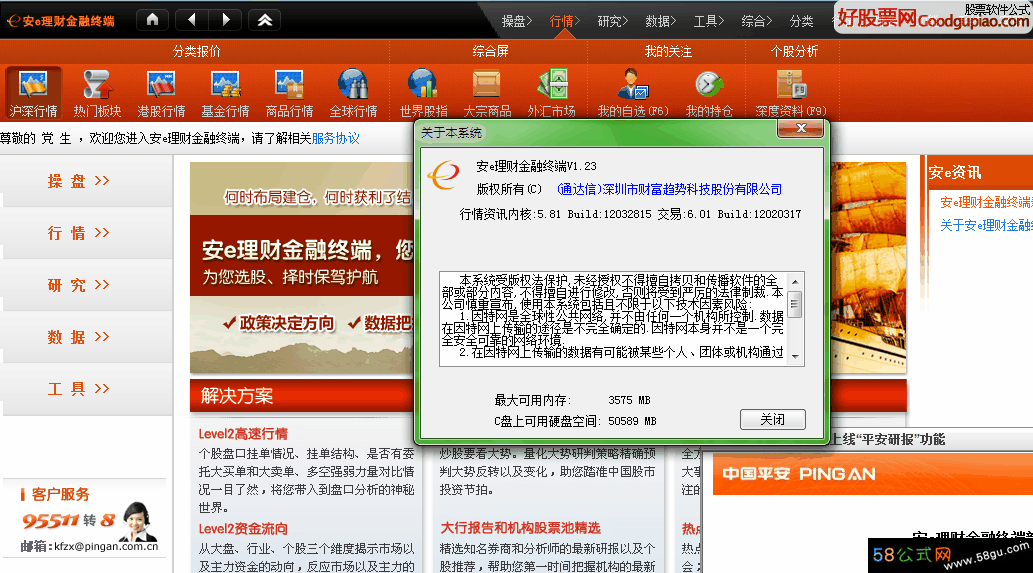Click scroll-down arrow in license text box

tap(795, 356)
